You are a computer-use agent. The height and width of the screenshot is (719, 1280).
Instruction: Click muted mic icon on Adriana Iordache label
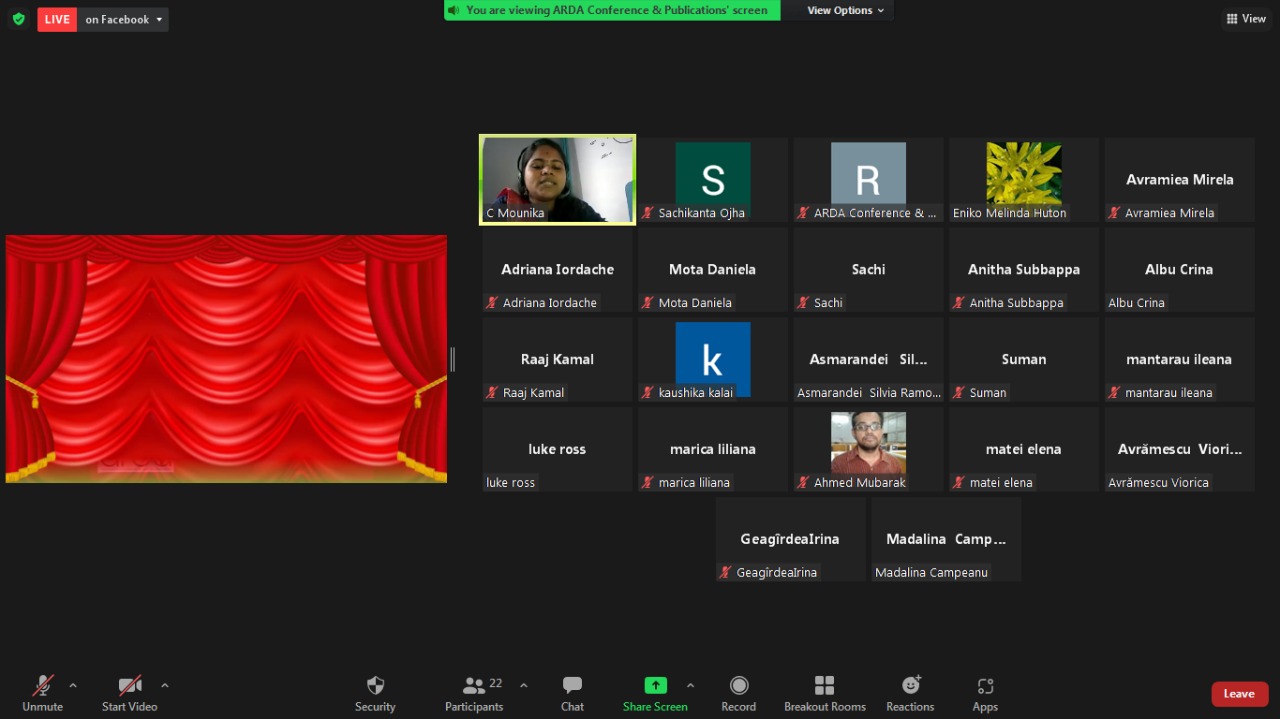(492, 303)
